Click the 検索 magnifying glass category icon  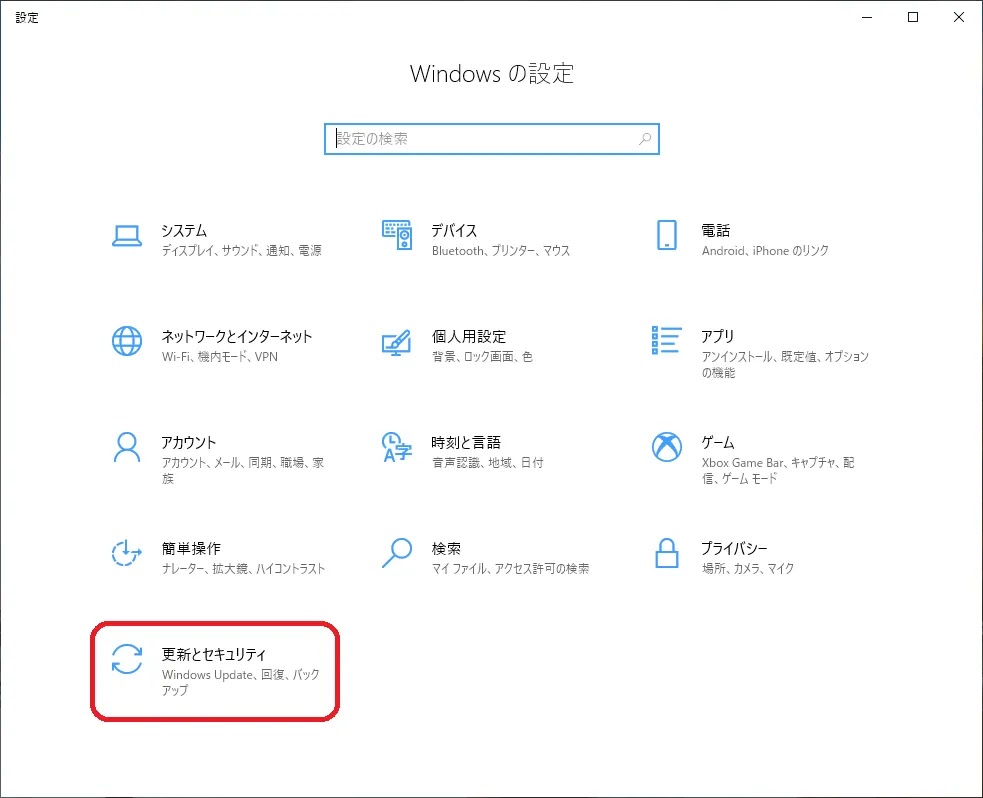(397, 553)
